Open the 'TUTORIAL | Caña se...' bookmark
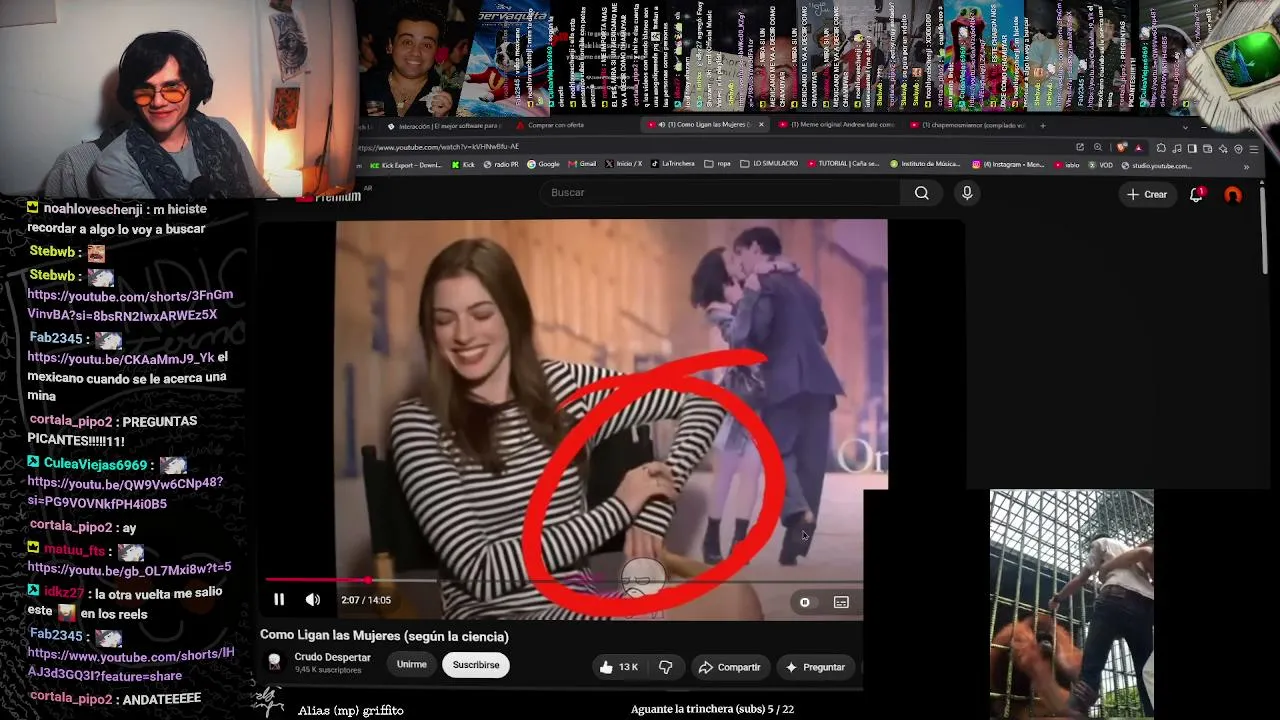Image resolution: width=1280 pixels, height=720 pixels. point(844,164)
